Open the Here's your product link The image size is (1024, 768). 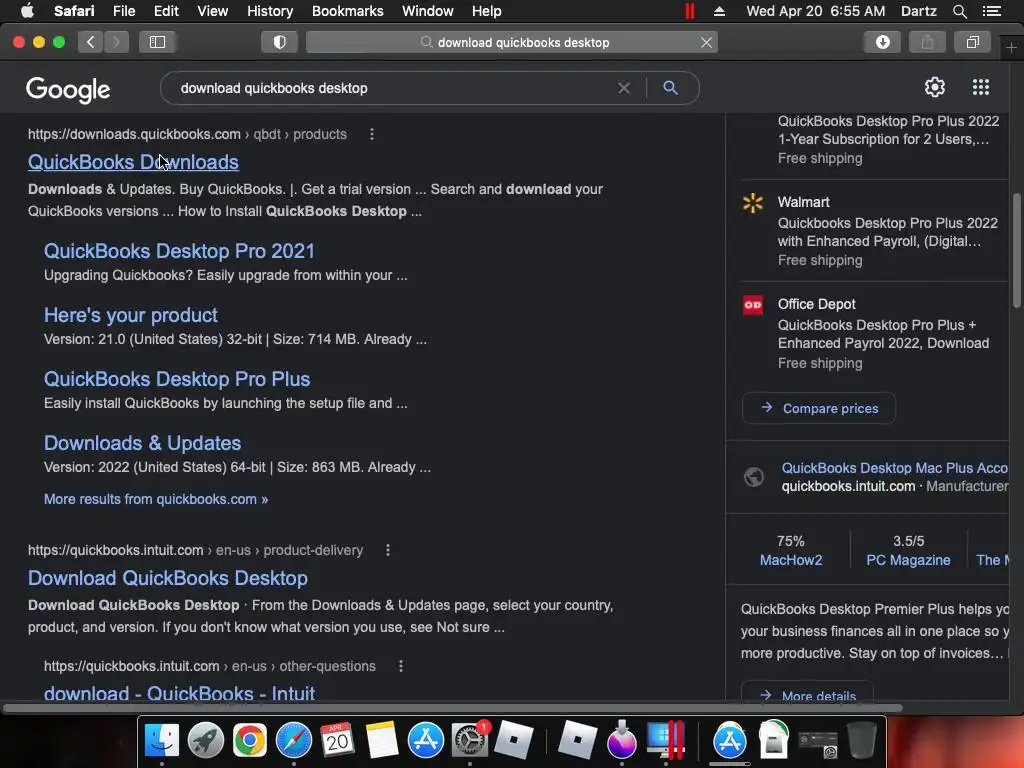tap(131, 315)
